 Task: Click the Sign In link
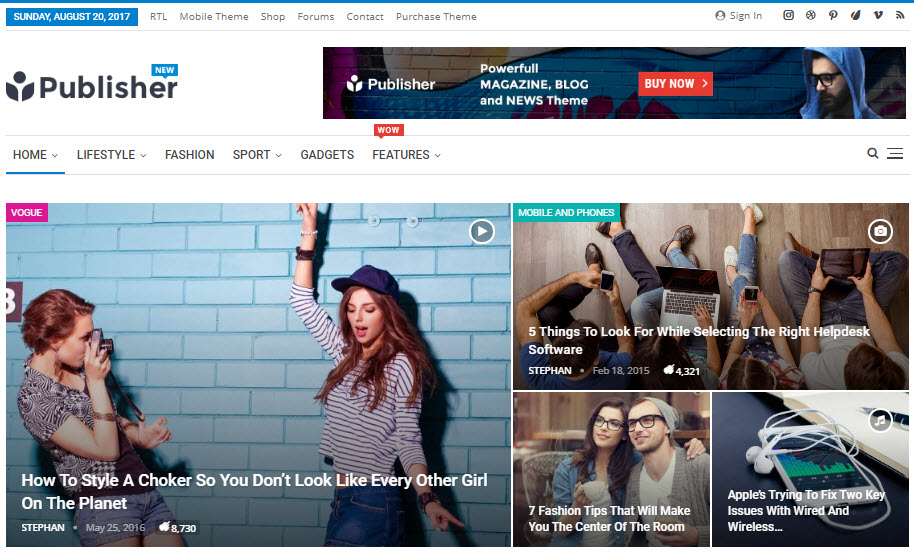(746, 16)
